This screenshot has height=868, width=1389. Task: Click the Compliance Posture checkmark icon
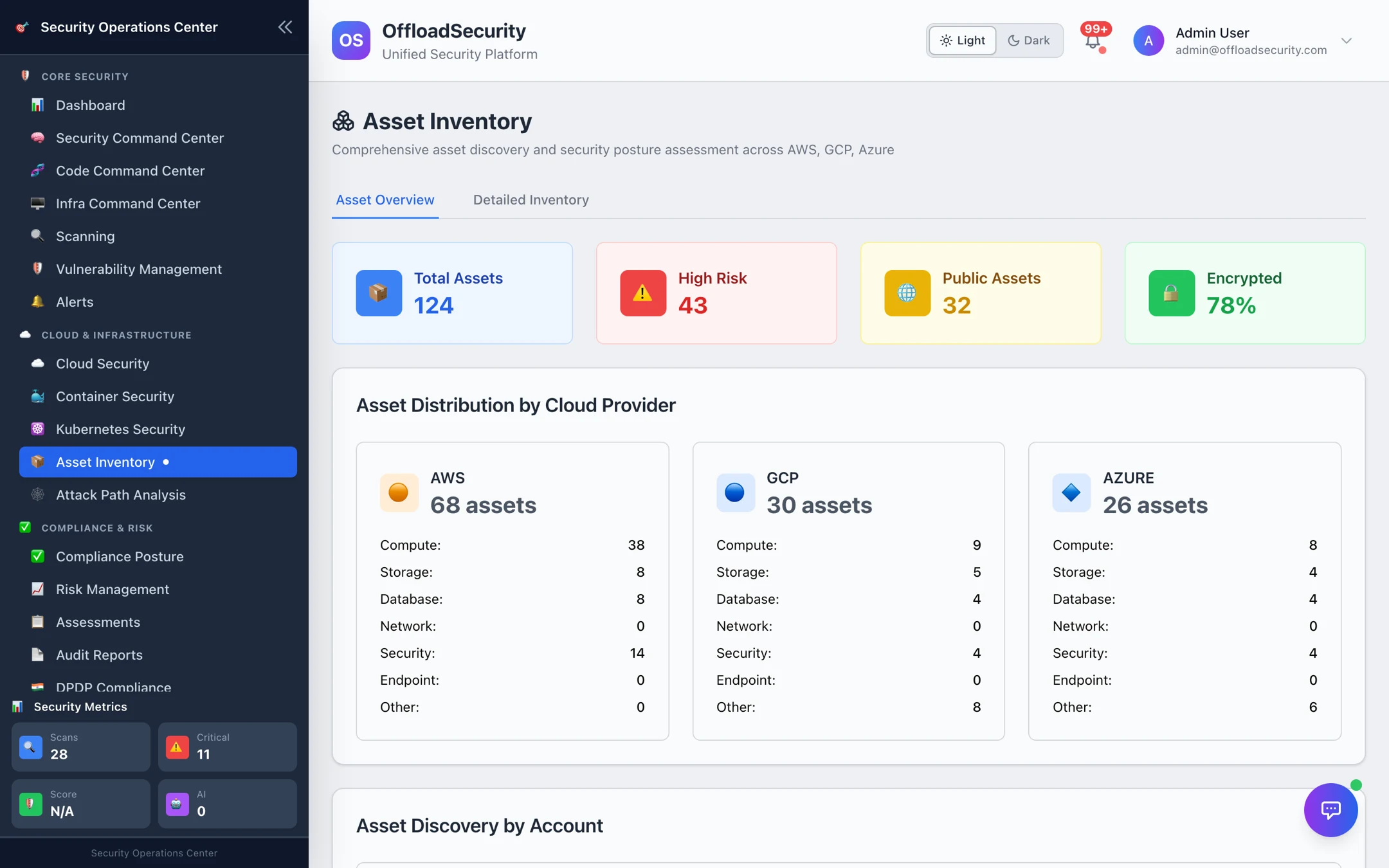[x=37, y=556]
